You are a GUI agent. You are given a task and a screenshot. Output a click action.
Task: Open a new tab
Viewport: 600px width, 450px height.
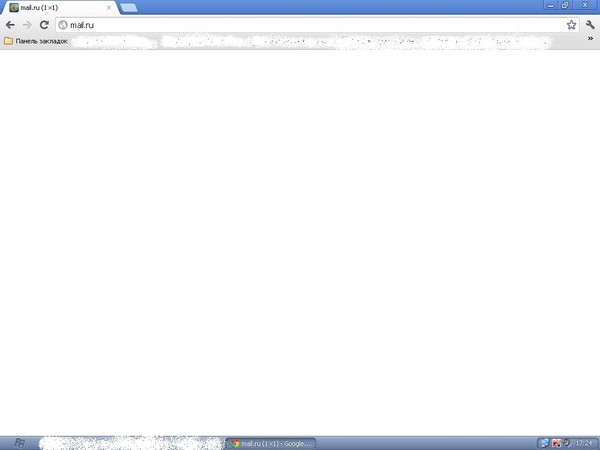click(129, 8)
